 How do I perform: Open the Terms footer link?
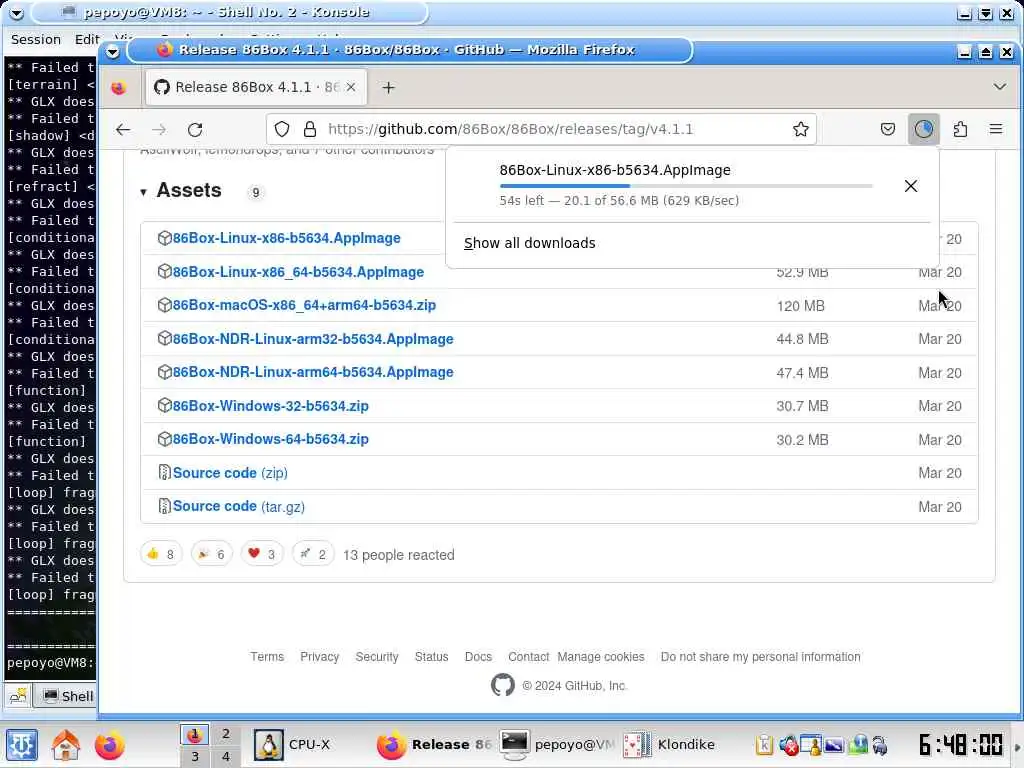(267, 656)
